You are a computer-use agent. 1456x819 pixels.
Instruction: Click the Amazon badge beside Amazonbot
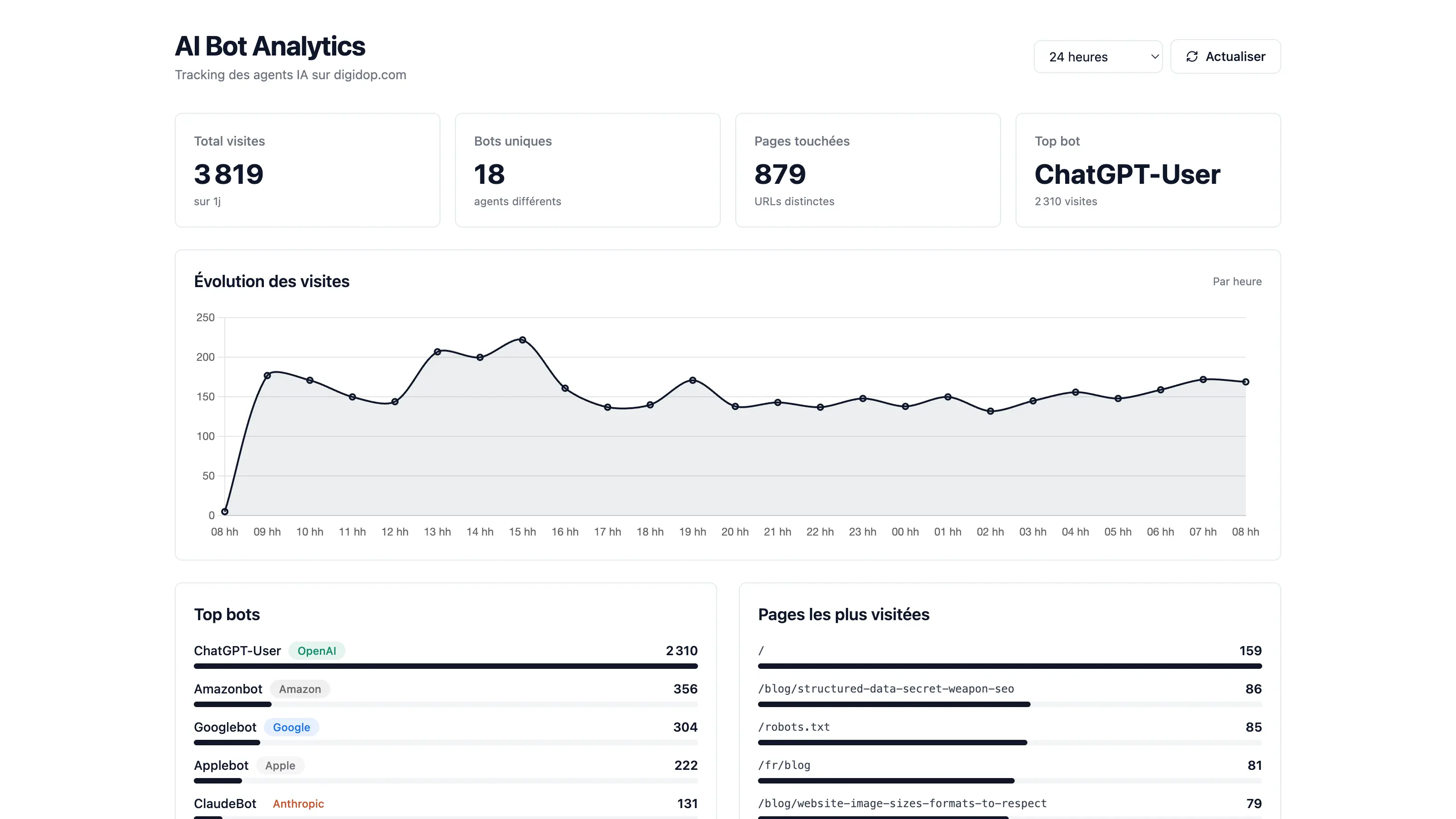click(x=299, y=689)
